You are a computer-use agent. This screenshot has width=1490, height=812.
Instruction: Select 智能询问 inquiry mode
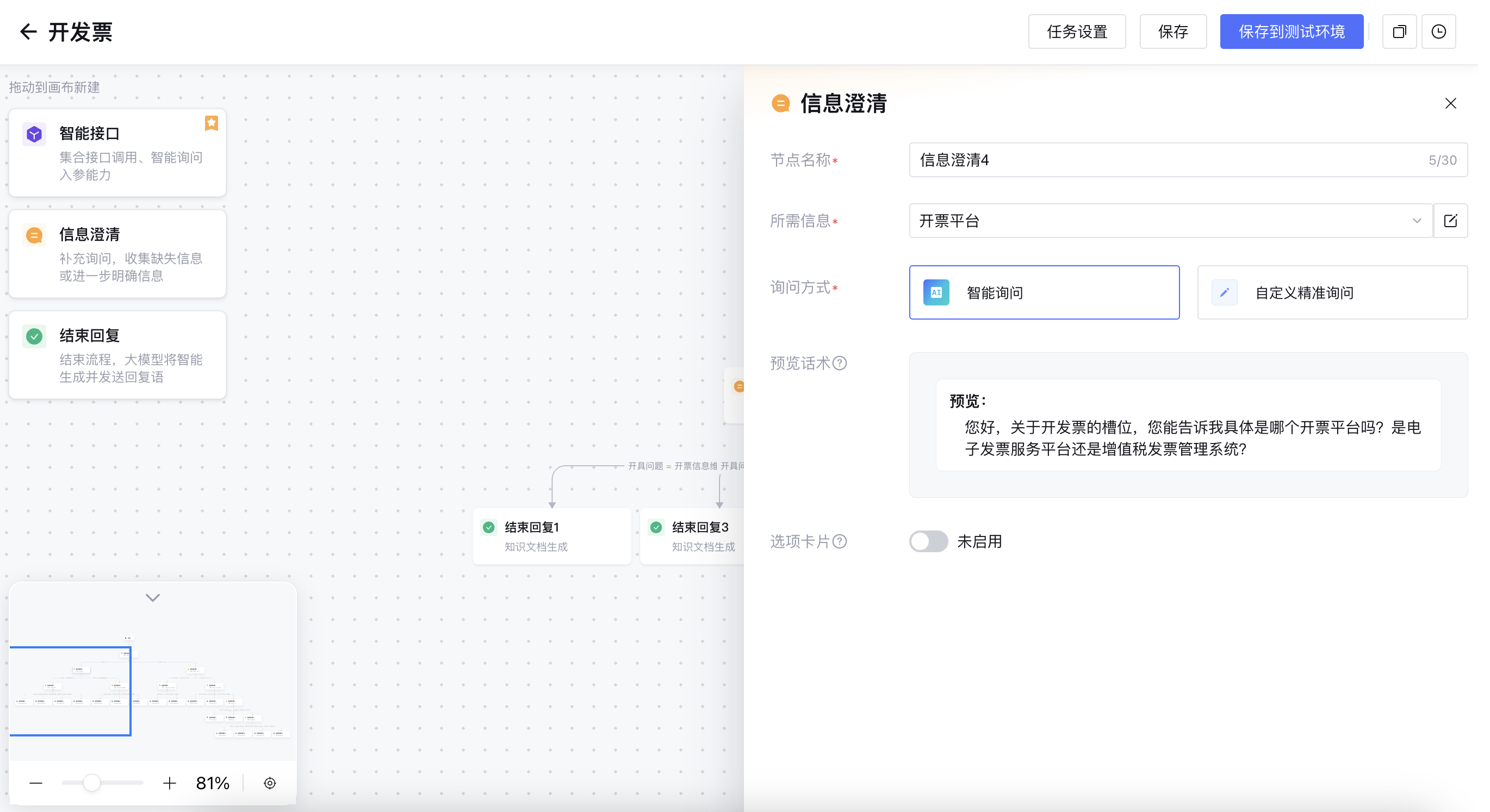click(x=1044, y=292)
